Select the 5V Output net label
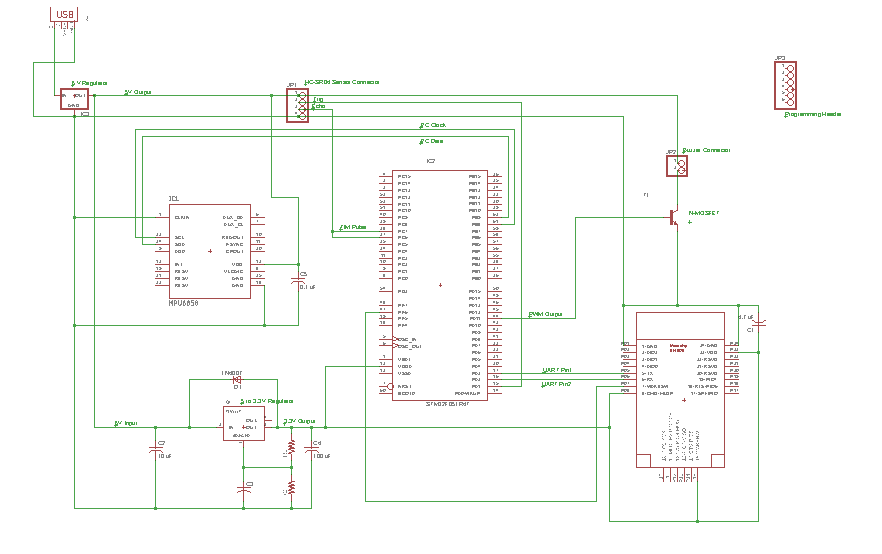Screen dimensions: 882x554 pos(138,92)
